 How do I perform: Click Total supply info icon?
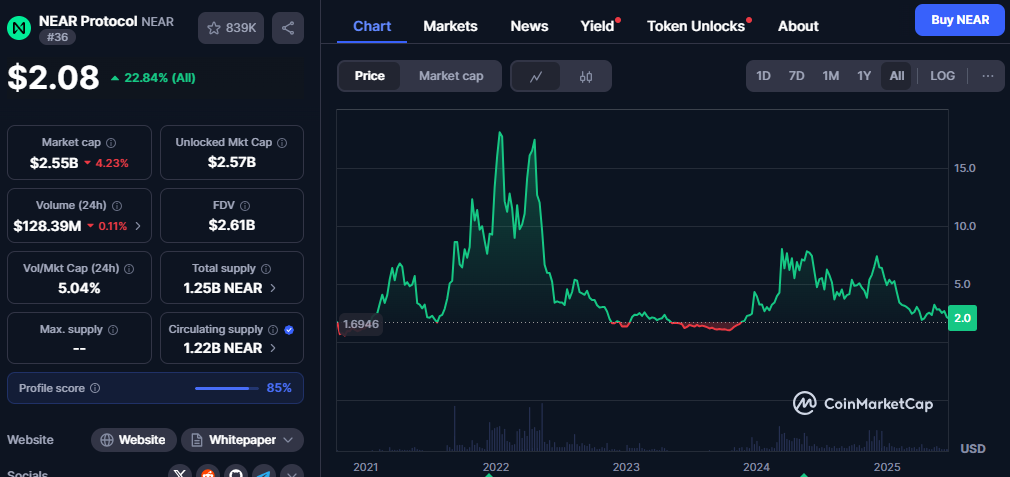point(266,268)
